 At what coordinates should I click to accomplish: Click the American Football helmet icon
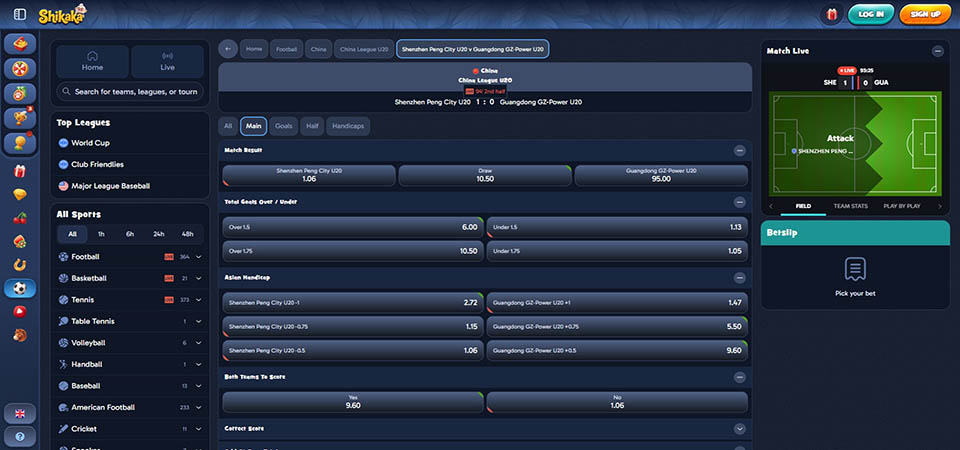coord(63,407)
